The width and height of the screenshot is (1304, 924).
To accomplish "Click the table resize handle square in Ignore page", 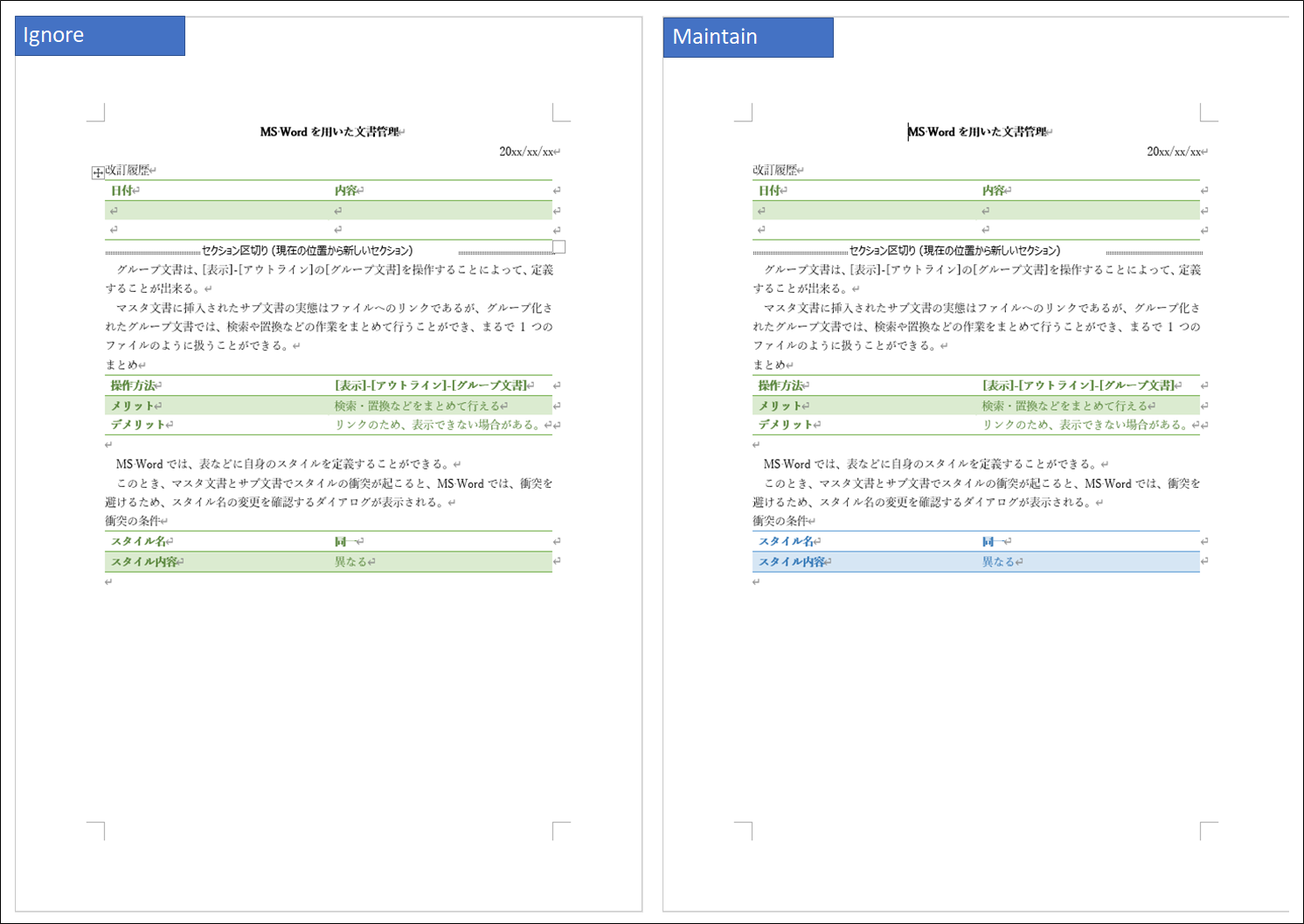I will [x=559, y=247].
